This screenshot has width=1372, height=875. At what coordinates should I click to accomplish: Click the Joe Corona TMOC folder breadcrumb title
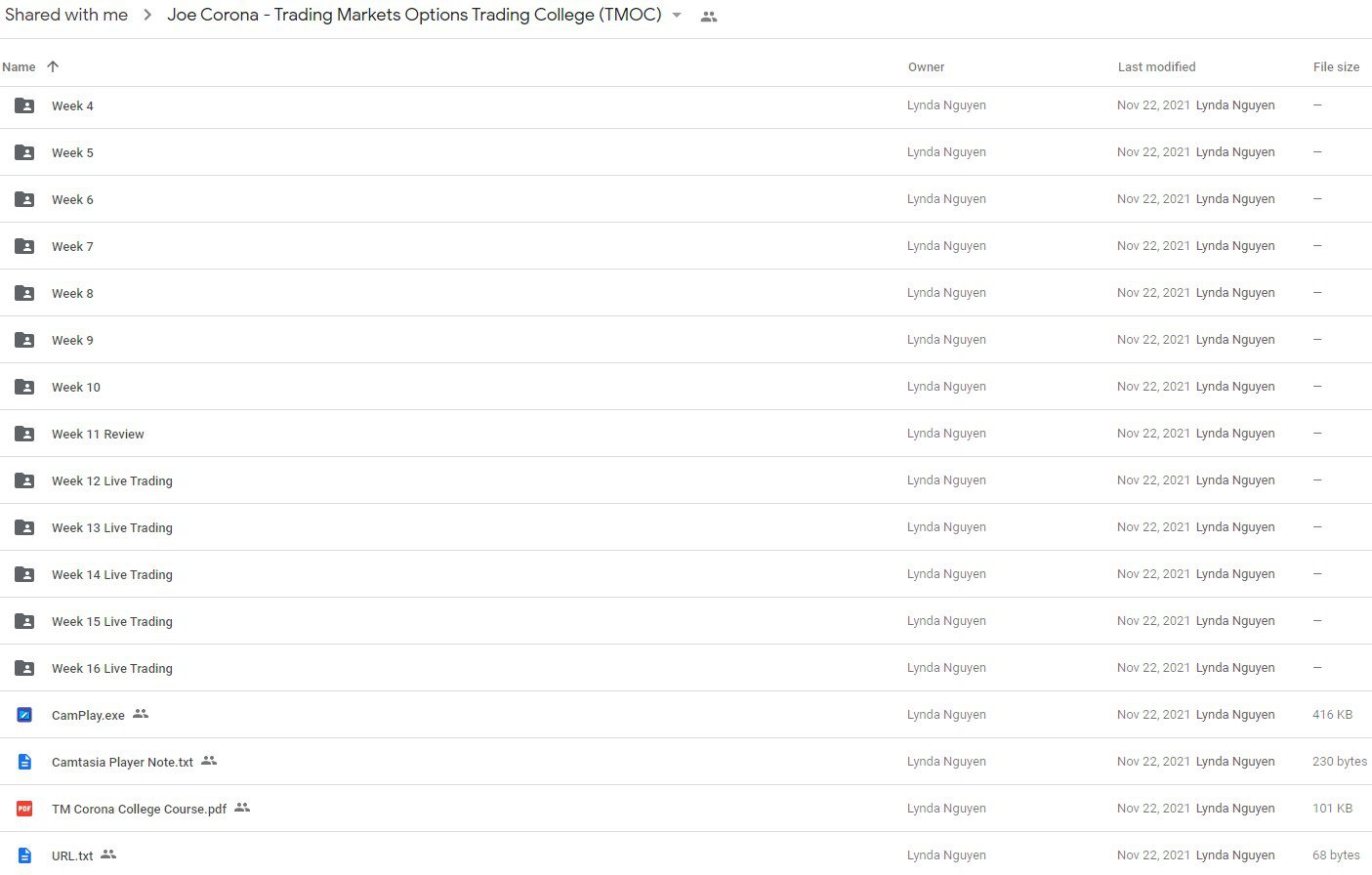(x=414, y=15)
